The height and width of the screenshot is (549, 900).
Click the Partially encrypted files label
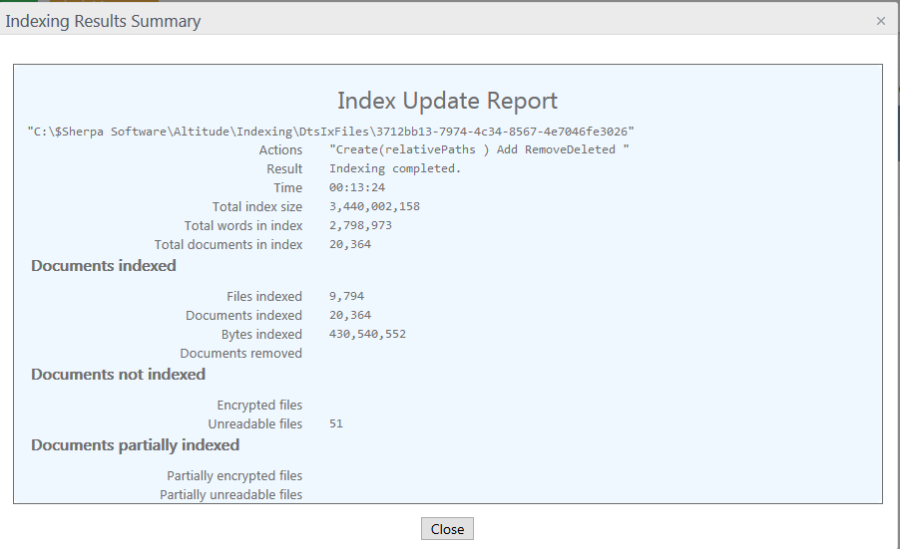[234, 476]
